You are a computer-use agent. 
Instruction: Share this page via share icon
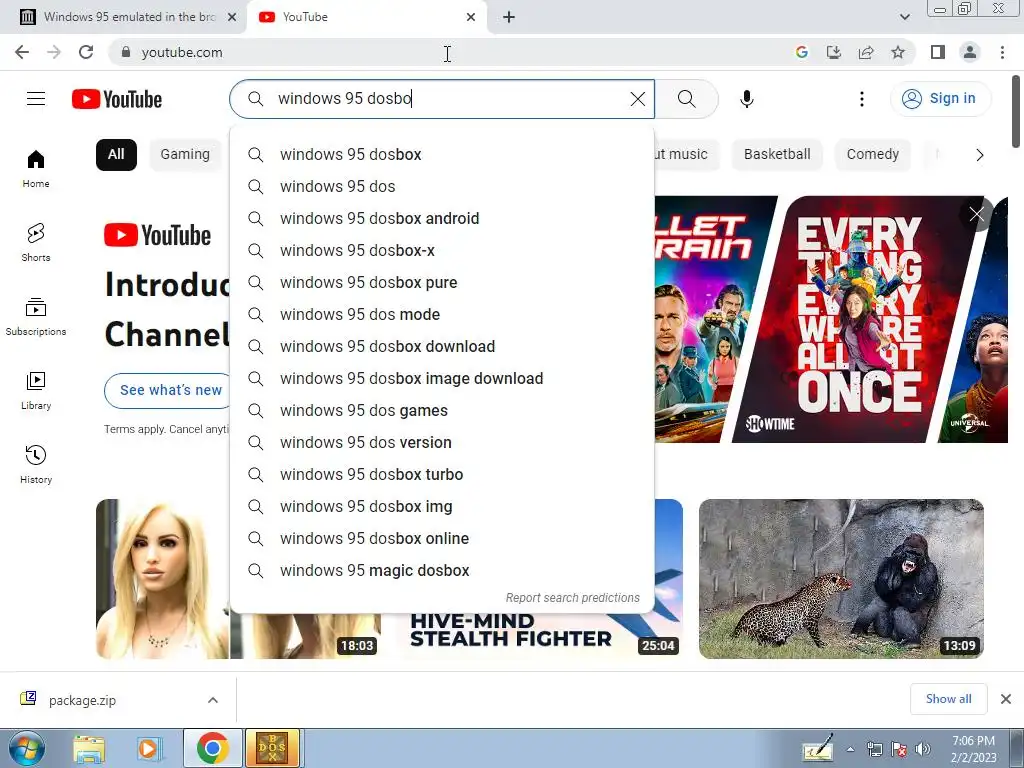click(866, 52)
